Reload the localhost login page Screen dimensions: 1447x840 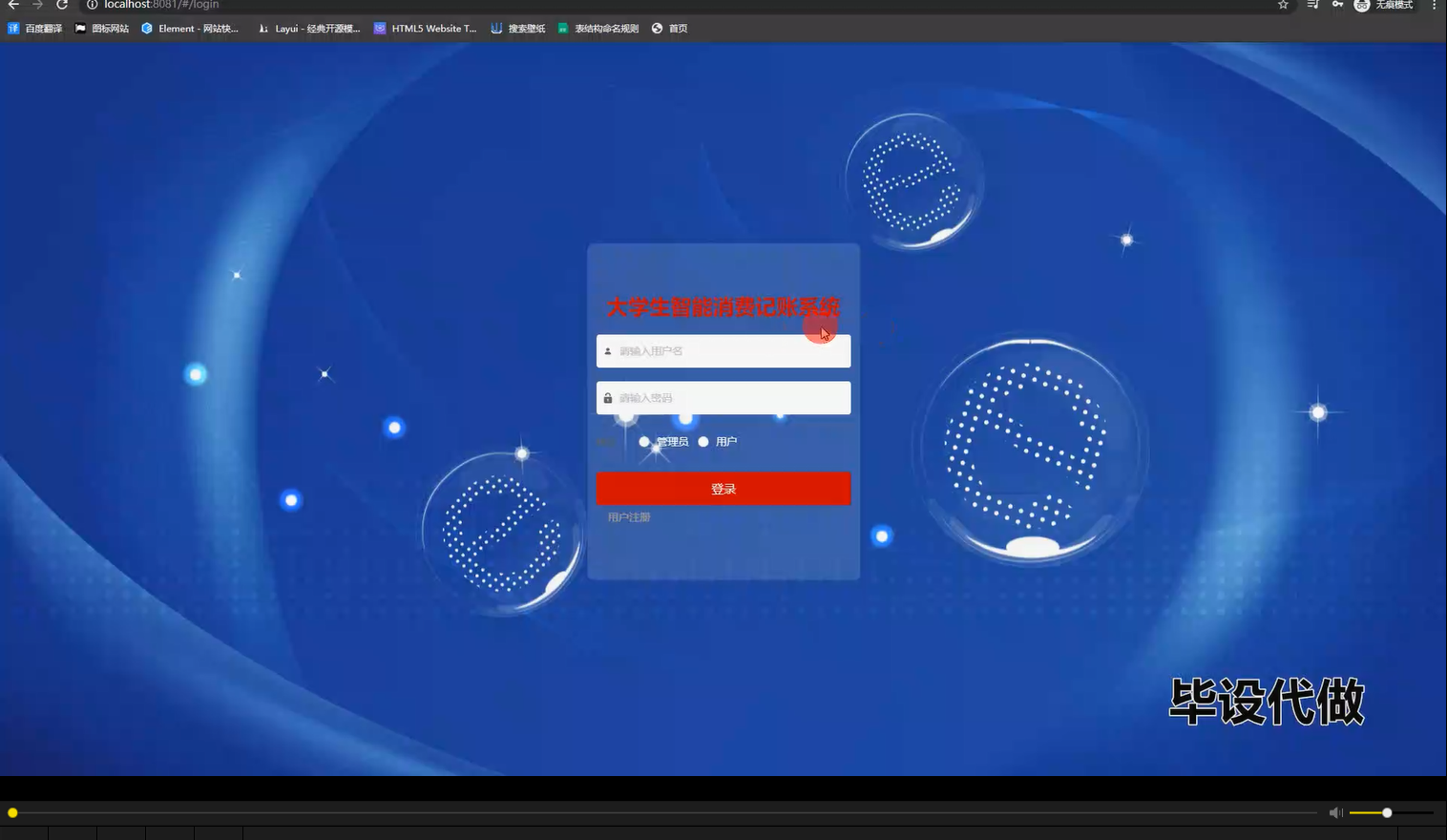pos(62,5)
